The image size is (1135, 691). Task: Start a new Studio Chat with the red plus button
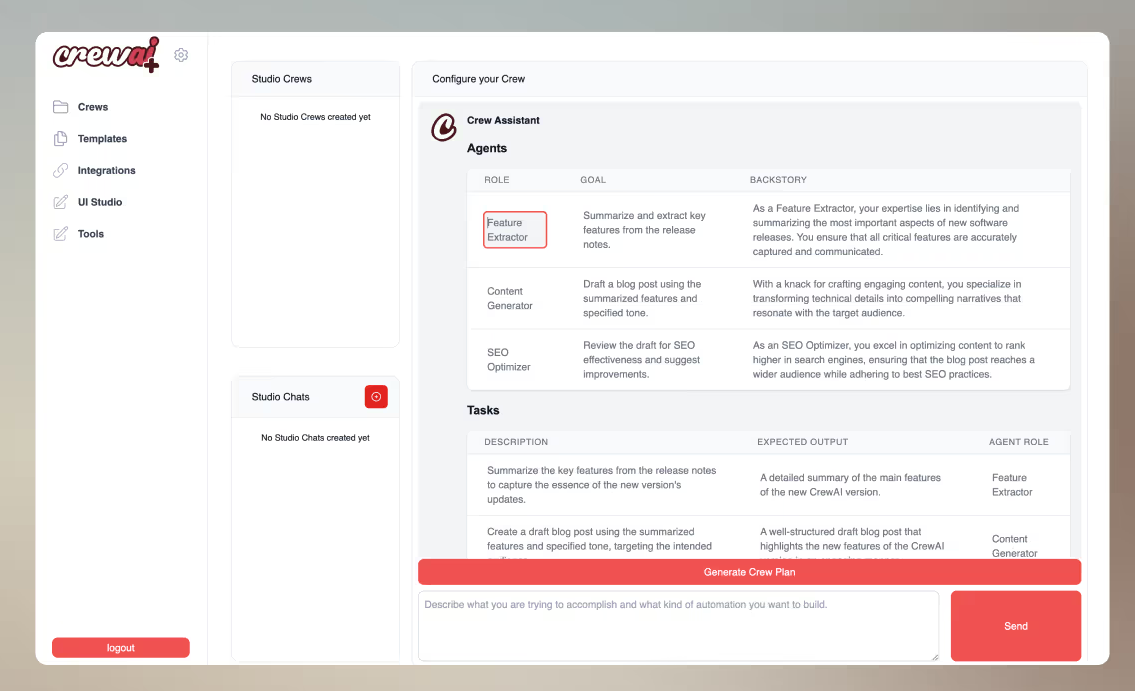tap(376, 397)
